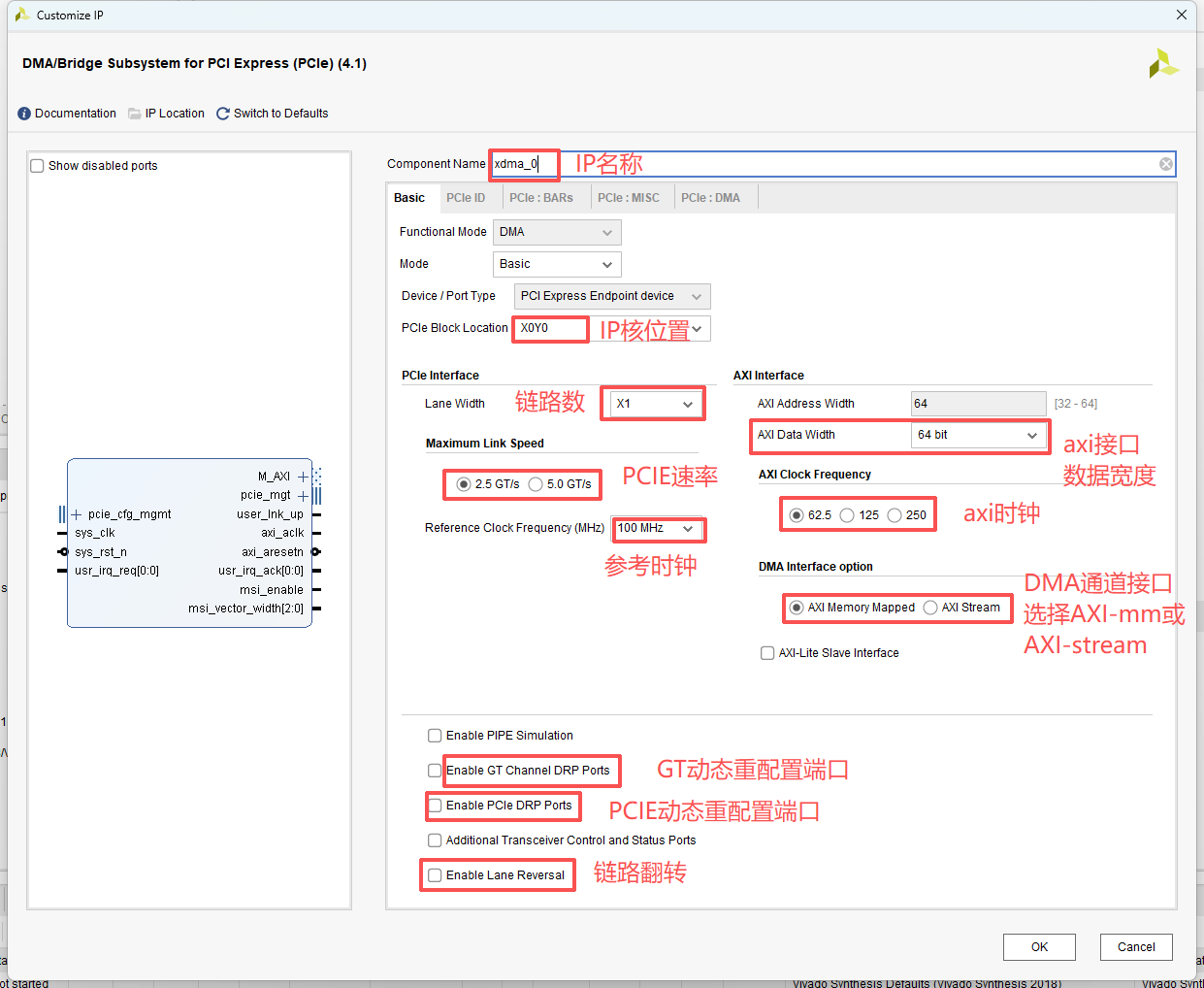This screenshot has height=988, width=1204.
Task: Open the IP Location link
Action: [x=175, y=114]
